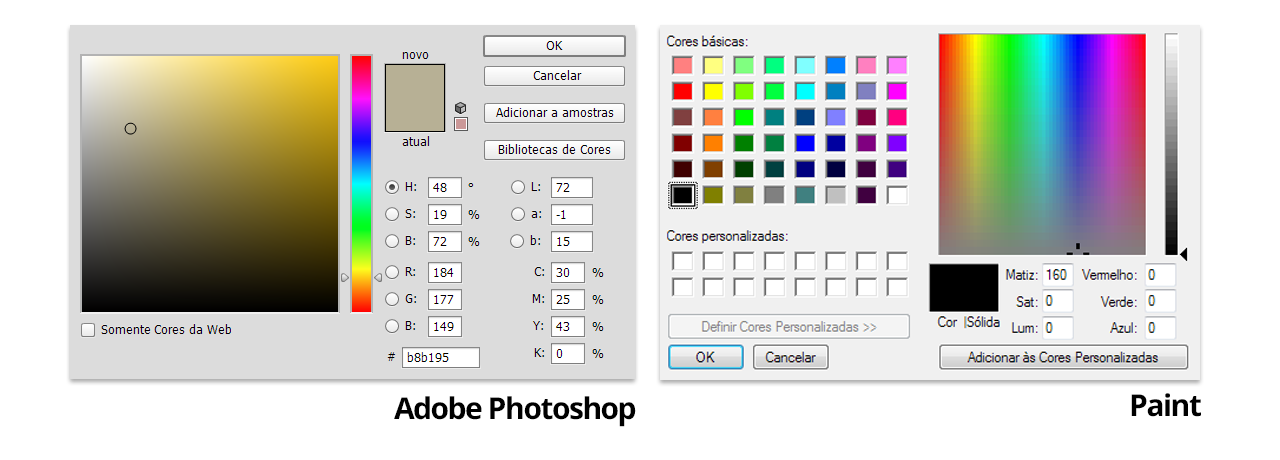The image size is (1280, 460).
Task: Click the black 'Cor|Sólida' preview box
Action: (x=964, y=288)
